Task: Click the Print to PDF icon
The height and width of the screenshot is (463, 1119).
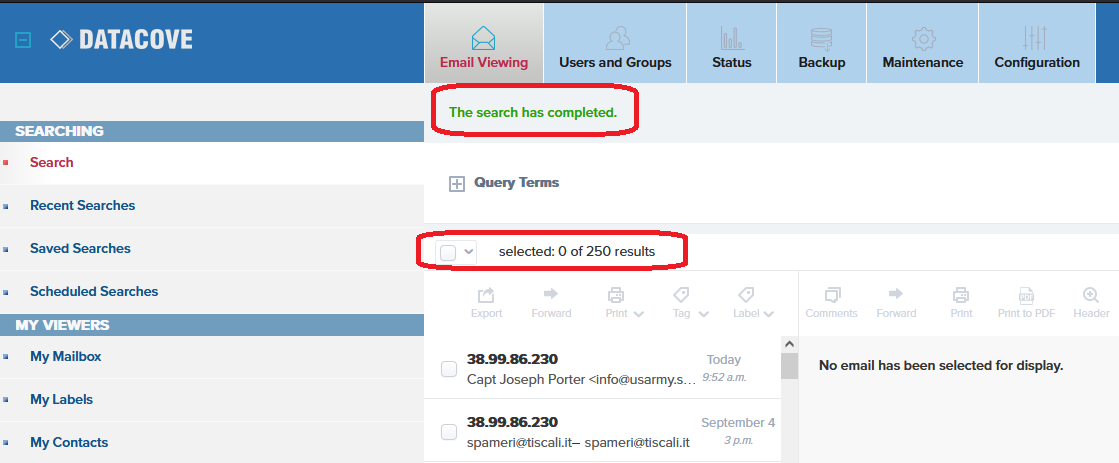Action: pyautogui.click(x=1026, y=295)
